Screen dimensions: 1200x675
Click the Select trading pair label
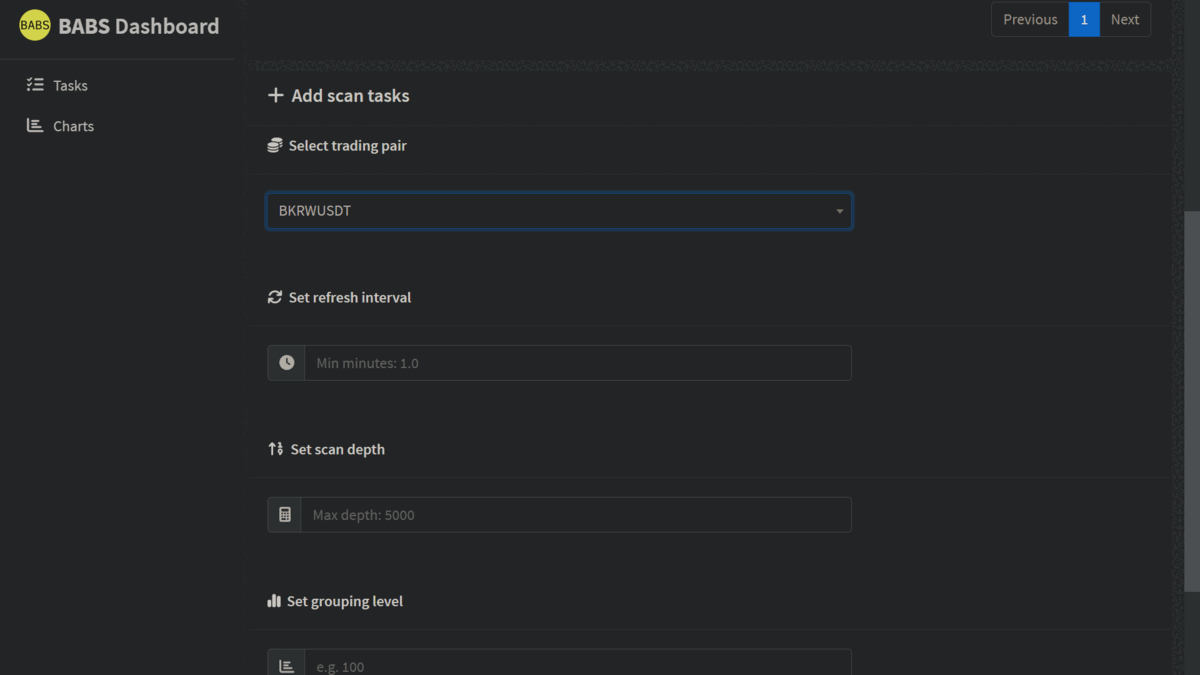pyautogui.click(x=348, y=146)
